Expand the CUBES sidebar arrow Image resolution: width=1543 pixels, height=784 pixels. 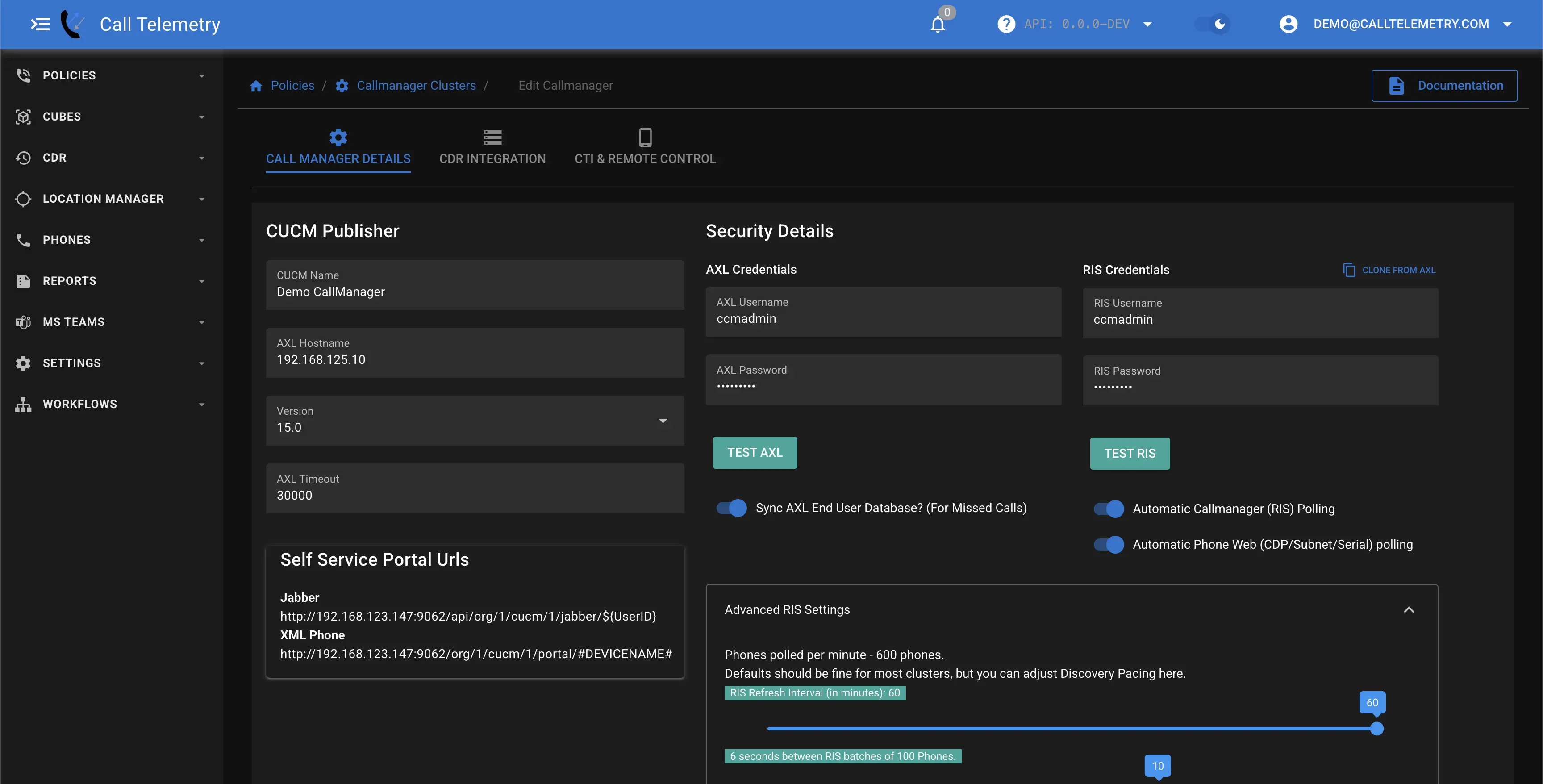pos(202,117)
